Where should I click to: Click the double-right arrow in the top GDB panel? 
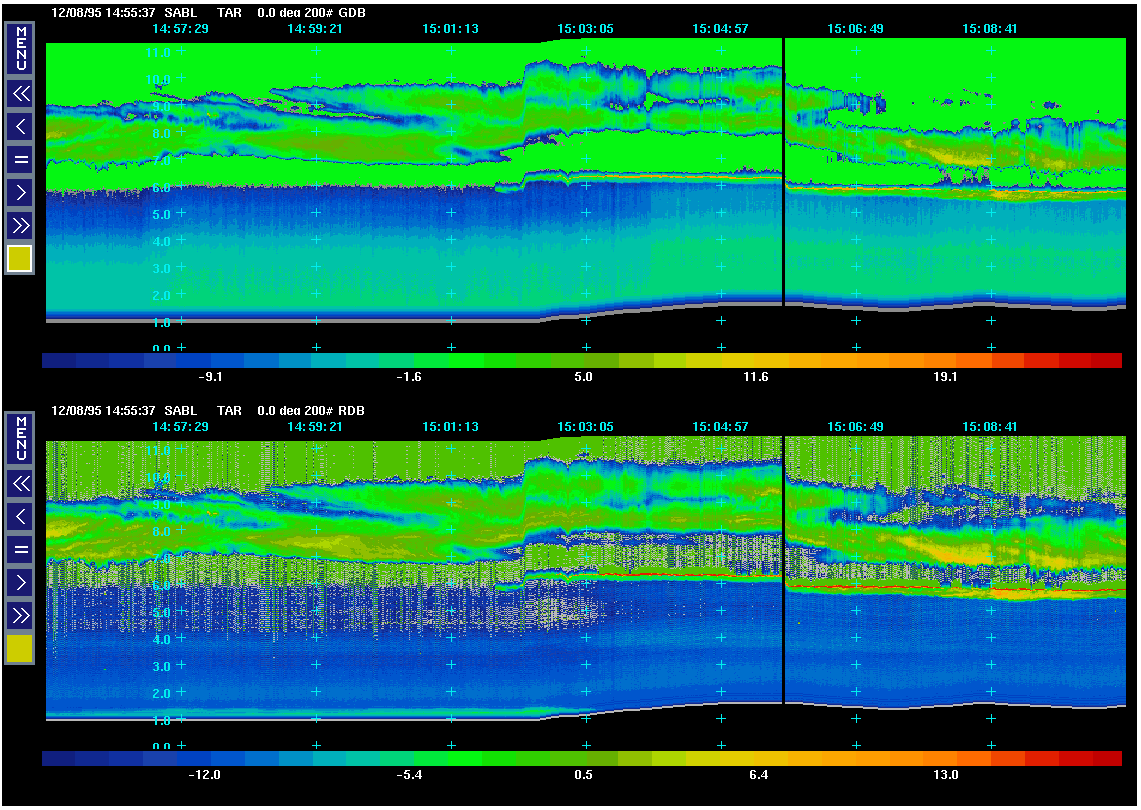[x=20, y=224]
